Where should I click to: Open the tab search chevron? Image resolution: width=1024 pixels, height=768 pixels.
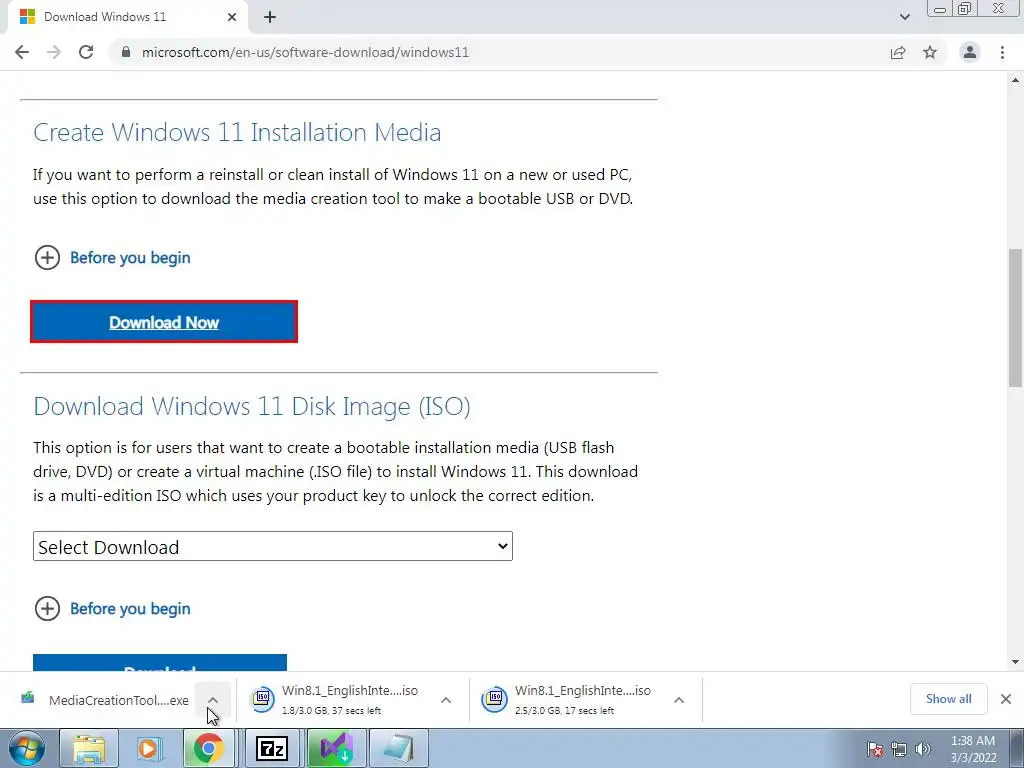(x=904, y=17)
